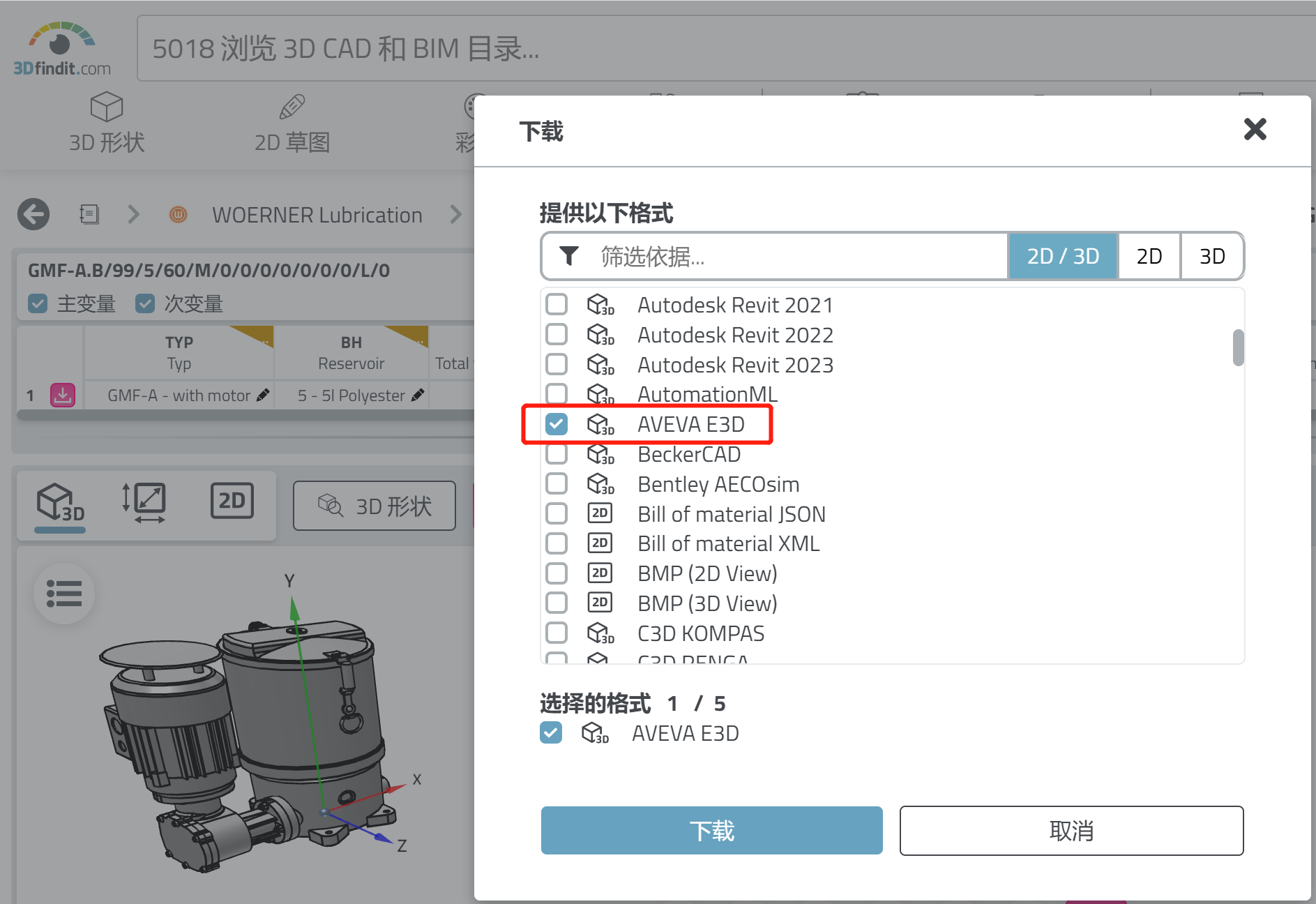This screenshot has height=904, width=1316.
Task: Check BMP (2D View) format
Action: [x=557, y=573]
